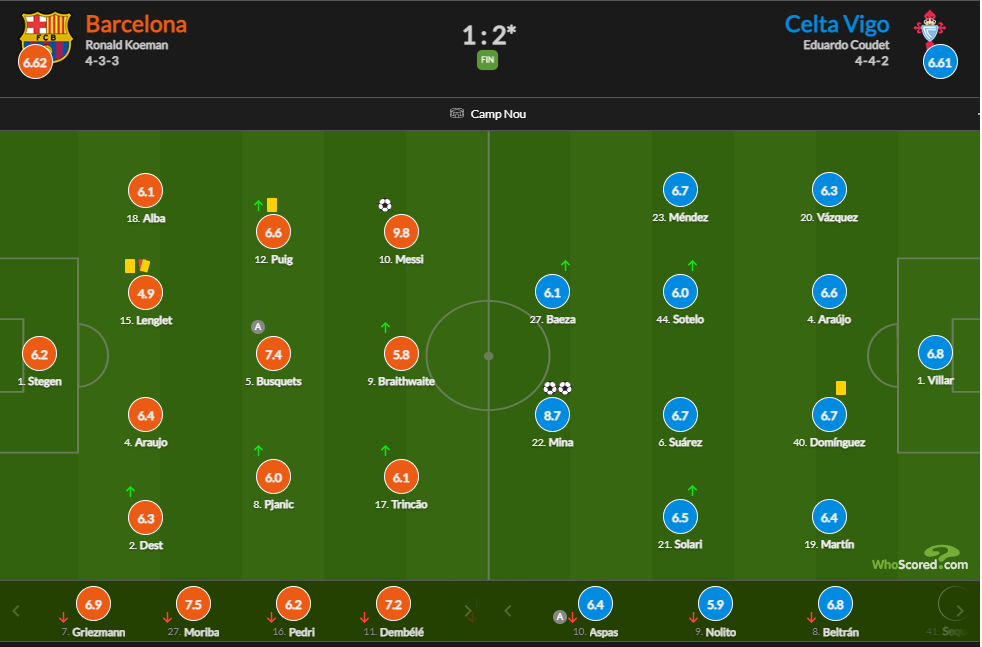Click the yellow card above Puig
Image resolution: width=982 pixels, height=647 pixels.
[272, 205]
